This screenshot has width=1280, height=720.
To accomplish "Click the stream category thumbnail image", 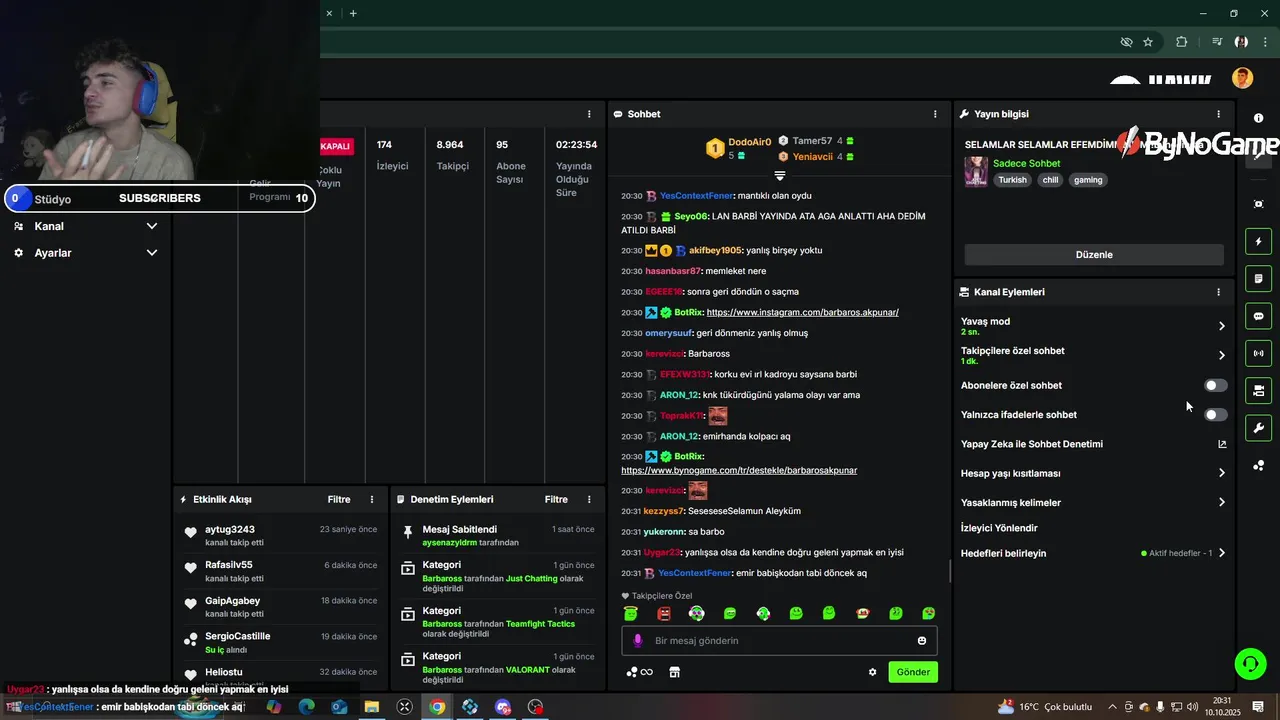I will tap(976, 171).
